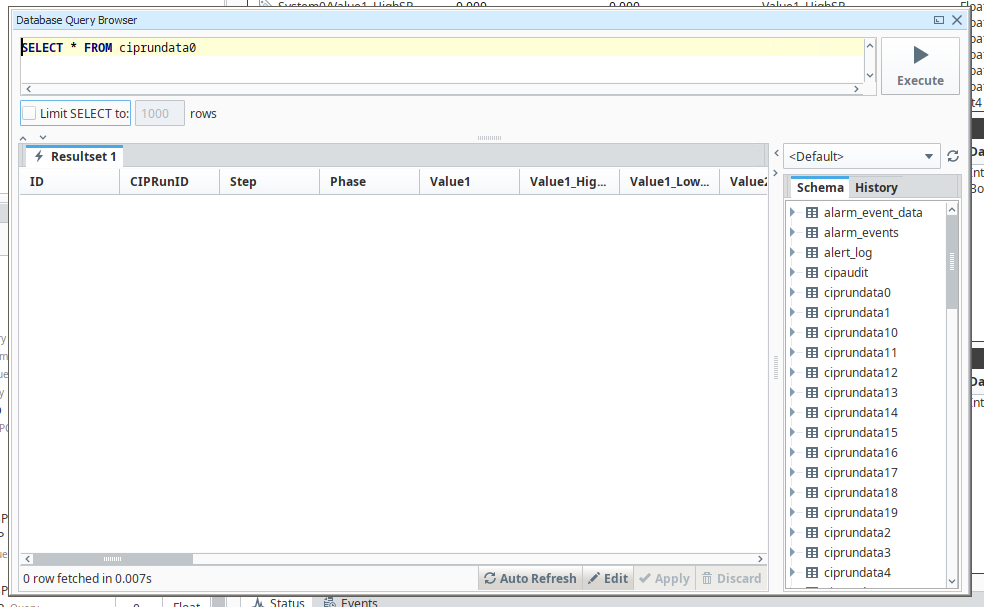The image size is (984, 607).
Task: Collapse the schema side panel arrow
Action: point(776,173)
